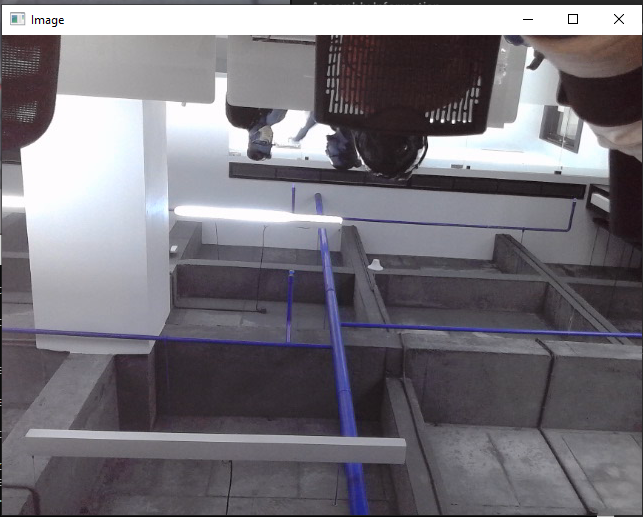The image size is (644, 518).
Task: Click the 'Image' title text
Action: [48, 20]
